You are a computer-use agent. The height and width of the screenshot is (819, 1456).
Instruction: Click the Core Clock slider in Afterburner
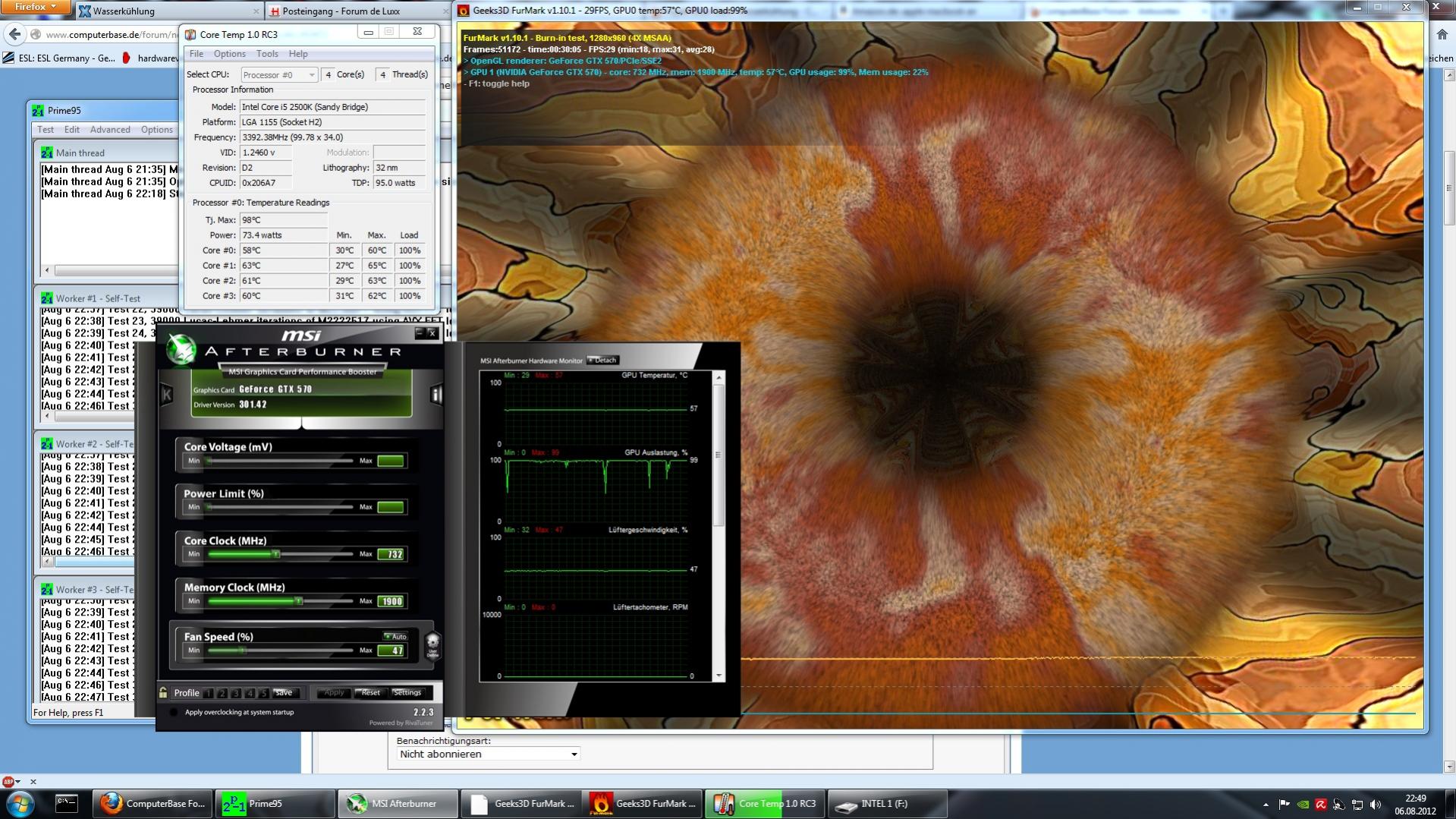pyautogui.click(x=280, y=554)
